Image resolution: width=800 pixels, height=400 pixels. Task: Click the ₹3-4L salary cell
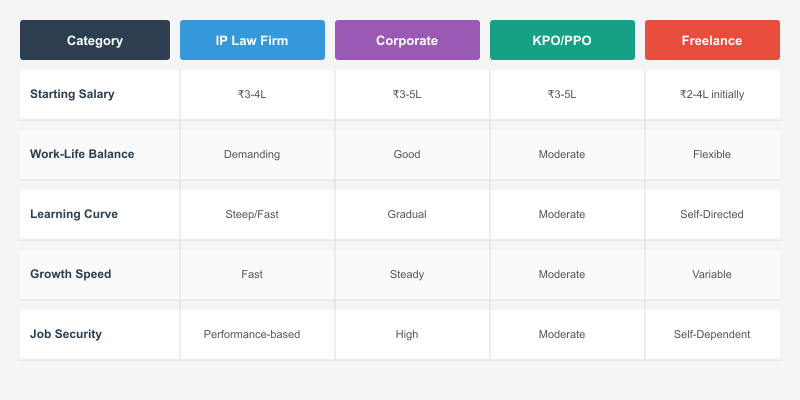(252, 95)
